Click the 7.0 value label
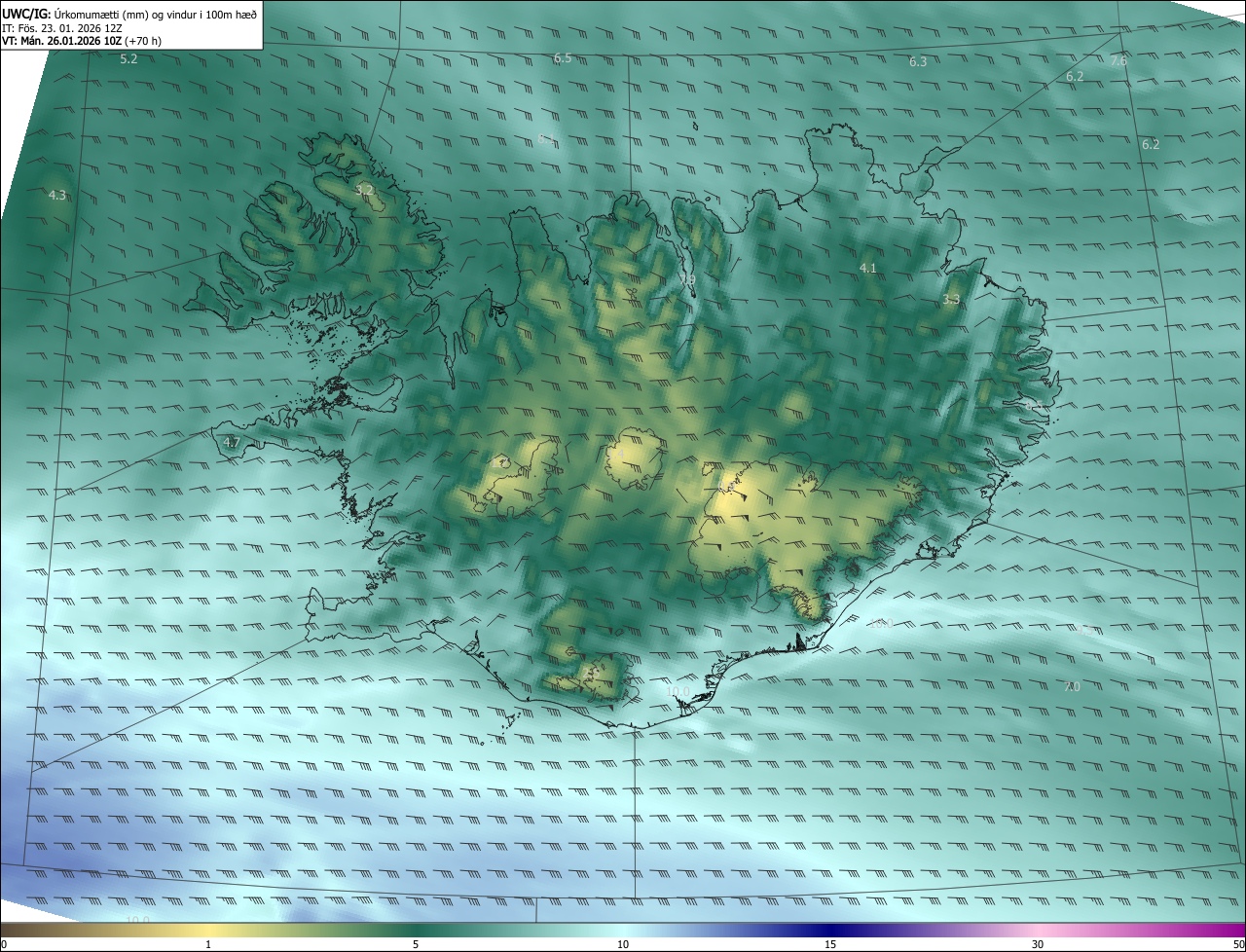This screenshot has height=952, width=1246. 1072,687
